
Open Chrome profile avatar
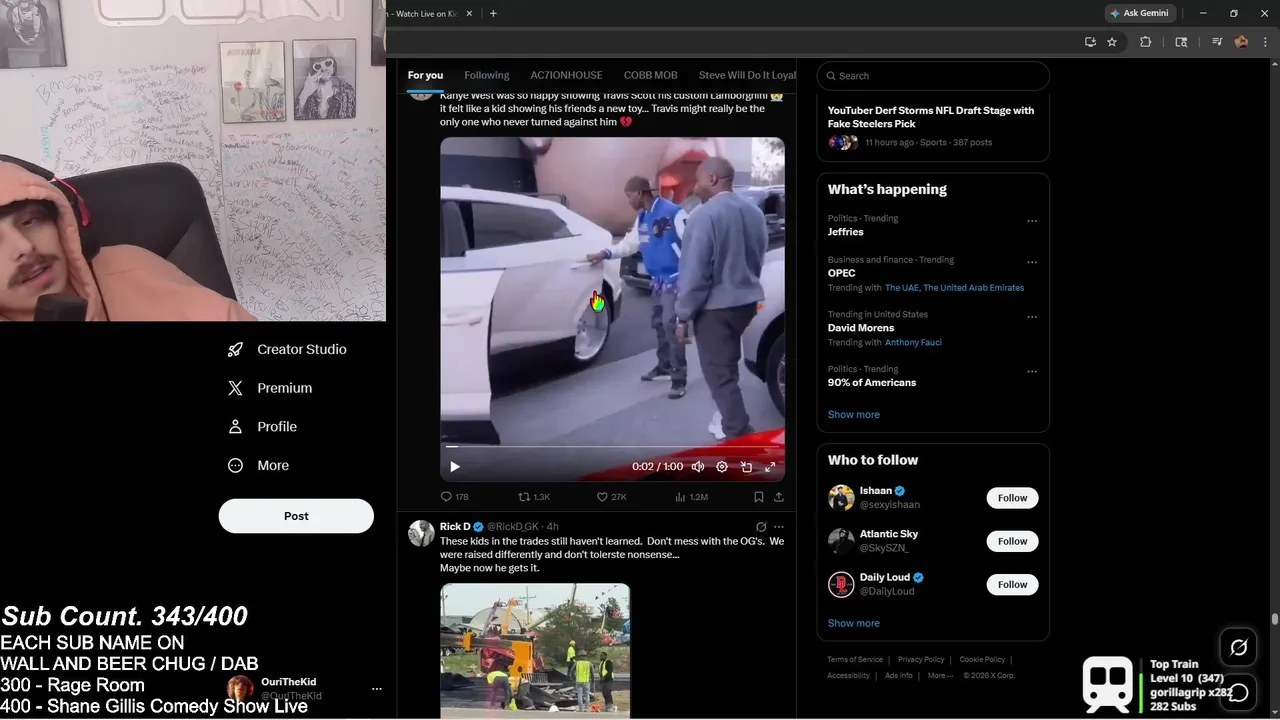(x=1241, y=42)
